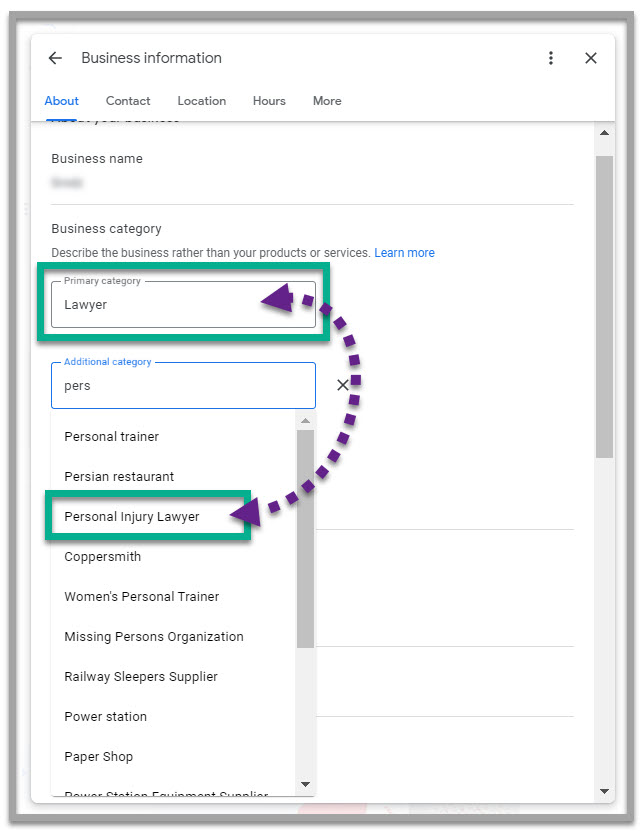Click the Primary category field showing Lawyer
Viewport: 643px width, 831px height.
tap(180, 304)
